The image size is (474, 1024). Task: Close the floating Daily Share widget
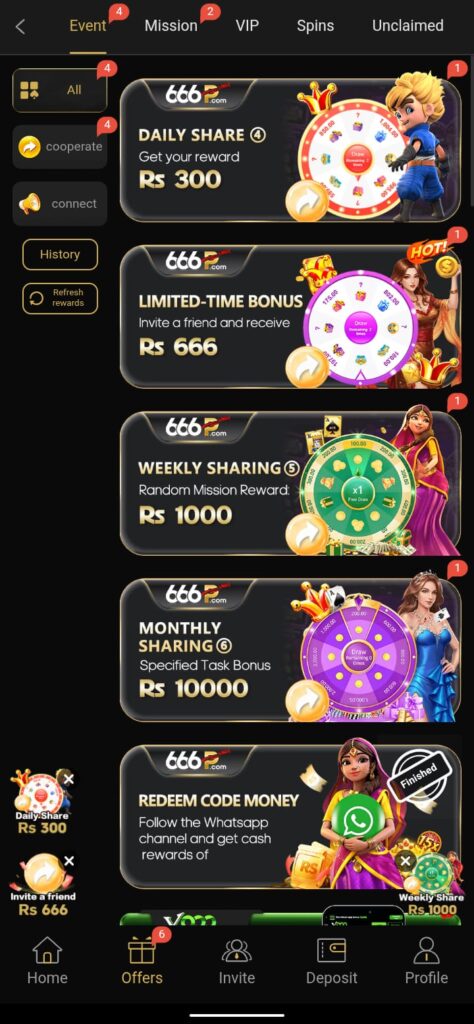[69, 778]
